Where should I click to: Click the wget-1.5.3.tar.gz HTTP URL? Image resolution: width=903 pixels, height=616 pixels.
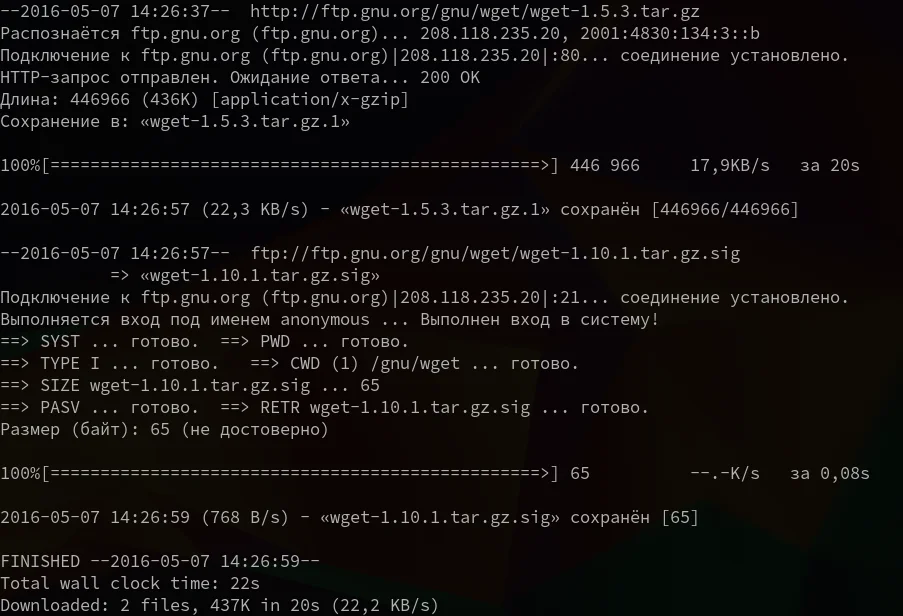coord(475,12)
